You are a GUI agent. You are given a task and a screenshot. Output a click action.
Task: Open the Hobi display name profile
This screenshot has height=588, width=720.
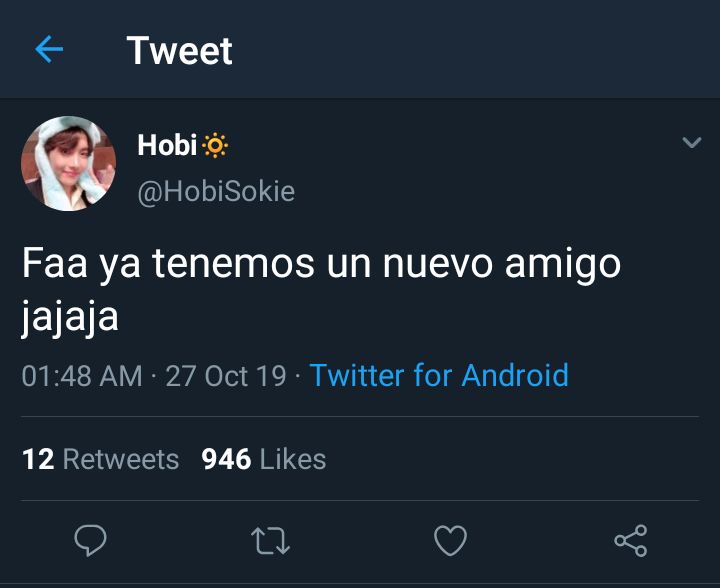coord(167,145)
